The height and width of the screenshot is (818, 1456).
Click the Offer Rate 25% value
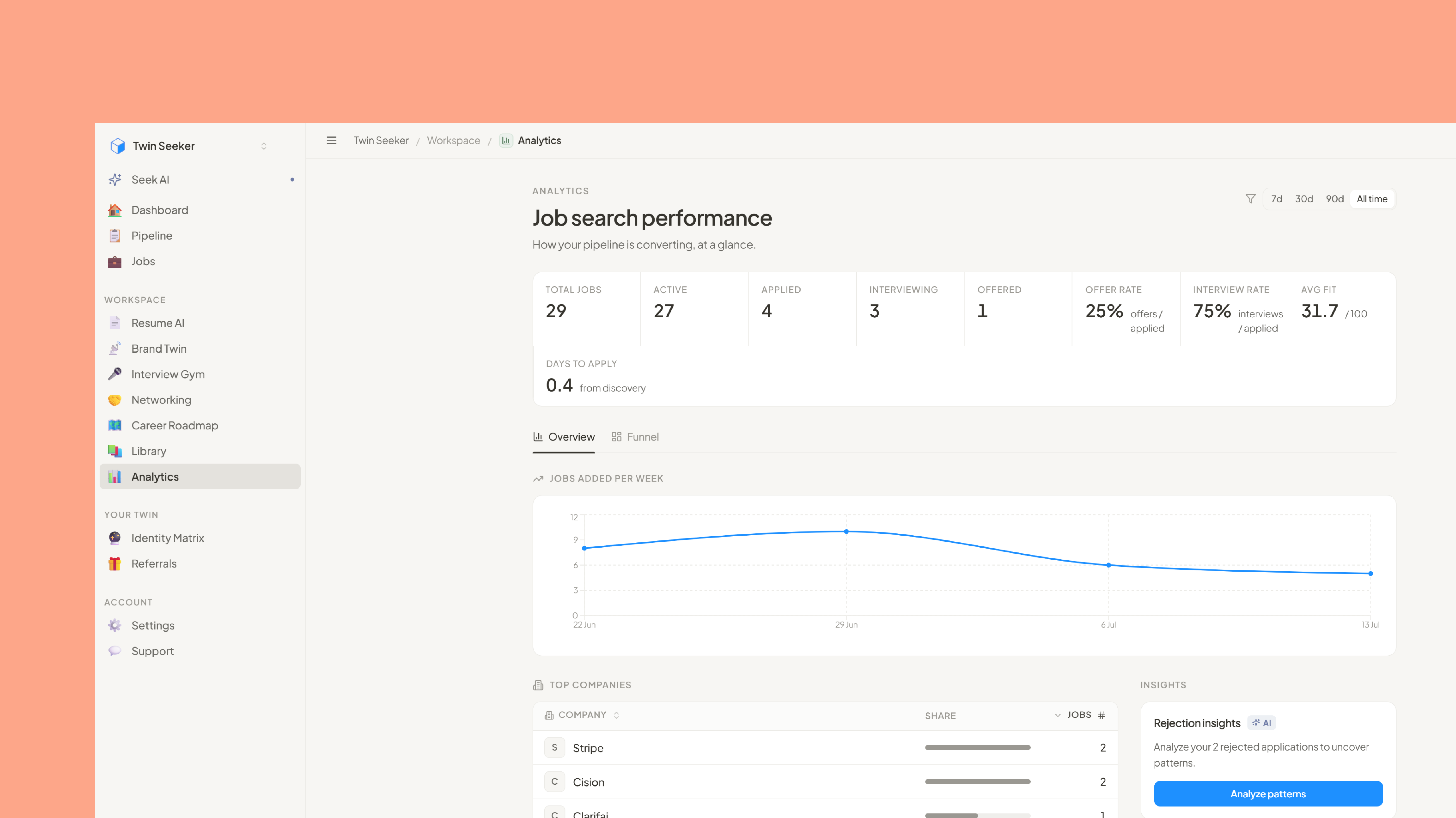coord(1104,311)
